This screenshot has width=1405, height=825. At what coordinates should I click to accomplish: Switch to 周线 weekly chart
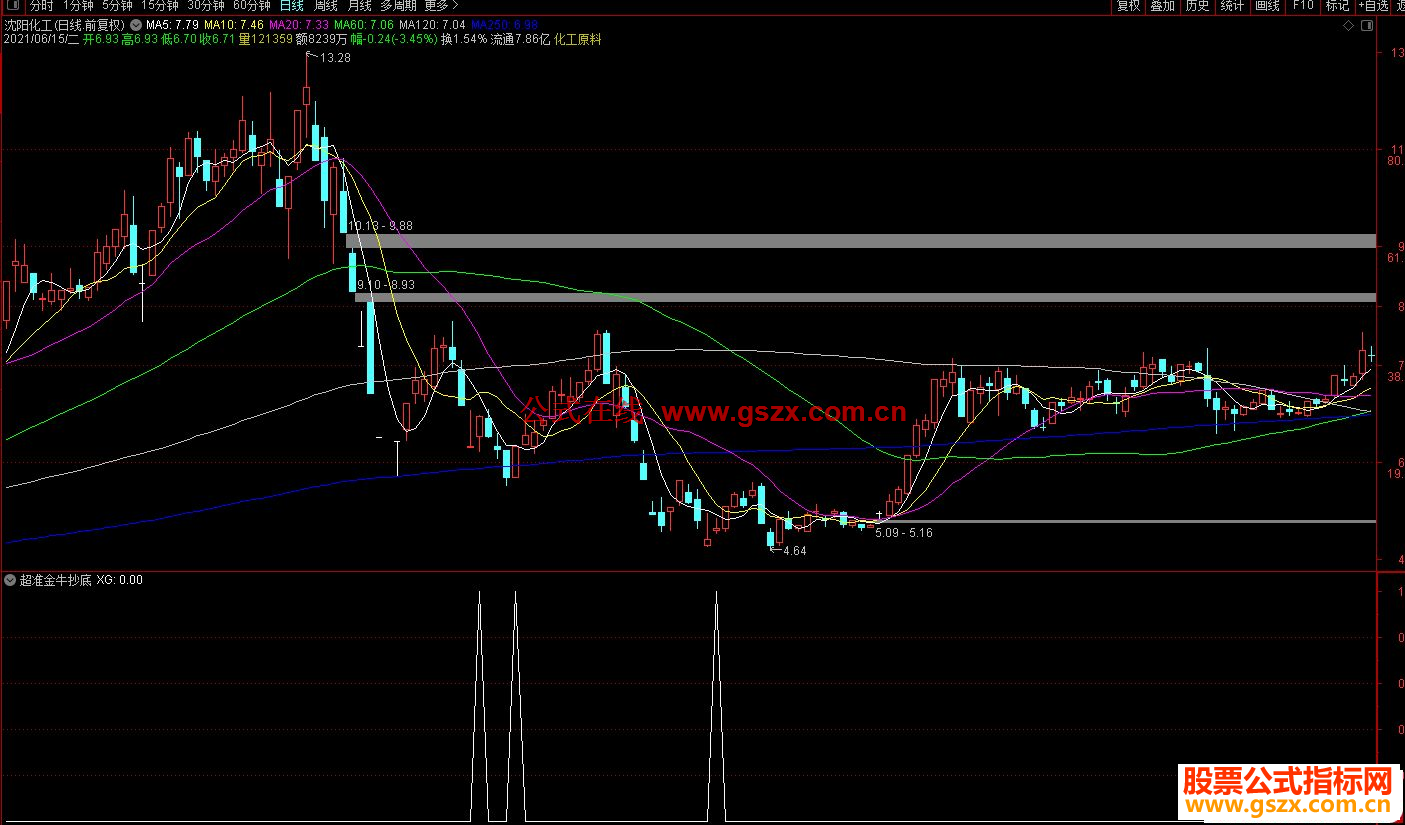point(325,6)
